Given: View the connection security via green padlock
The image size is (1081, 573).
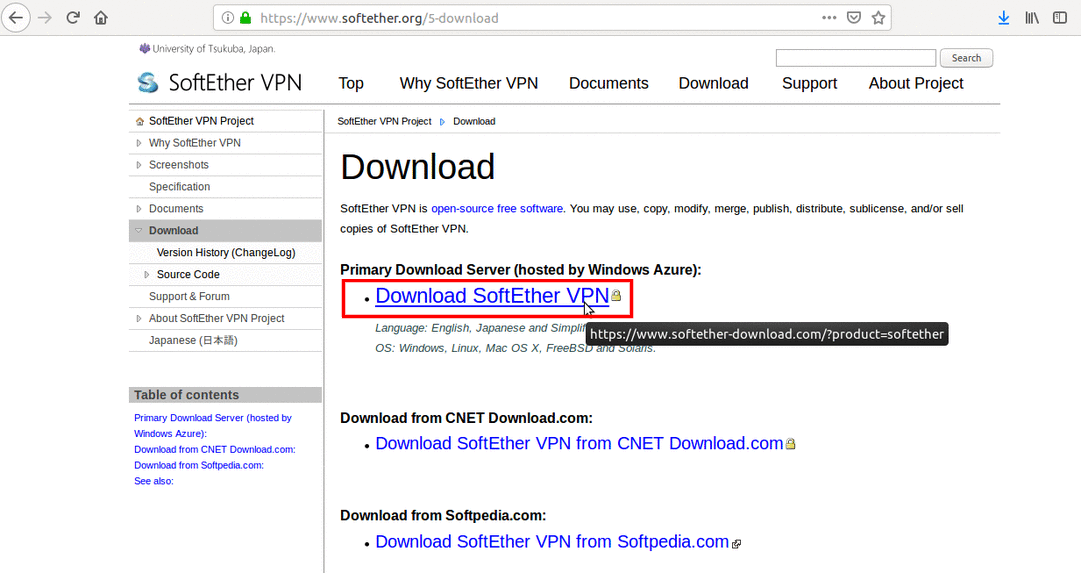Looking at the screenshot, I should tap(245, 18).
